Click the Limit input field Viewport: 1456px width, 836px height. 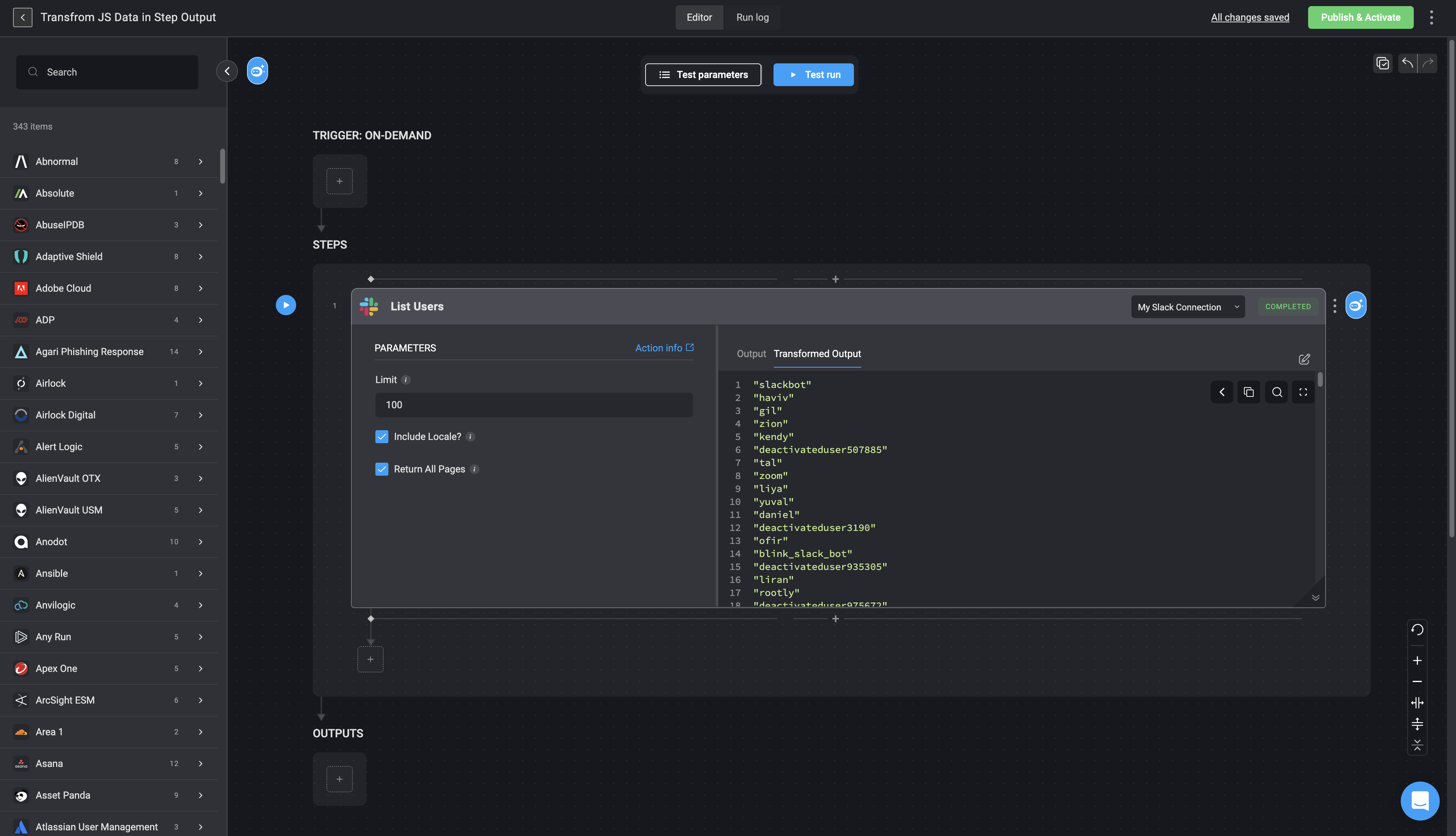click(533, 405)
